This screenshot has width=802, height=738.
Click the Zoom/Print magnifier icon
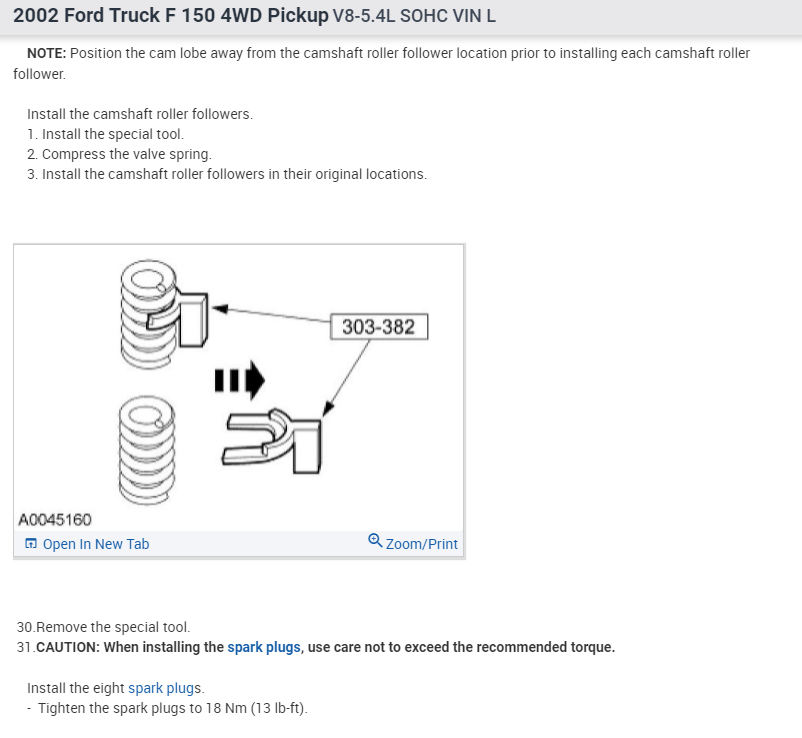tap(374, 541)
